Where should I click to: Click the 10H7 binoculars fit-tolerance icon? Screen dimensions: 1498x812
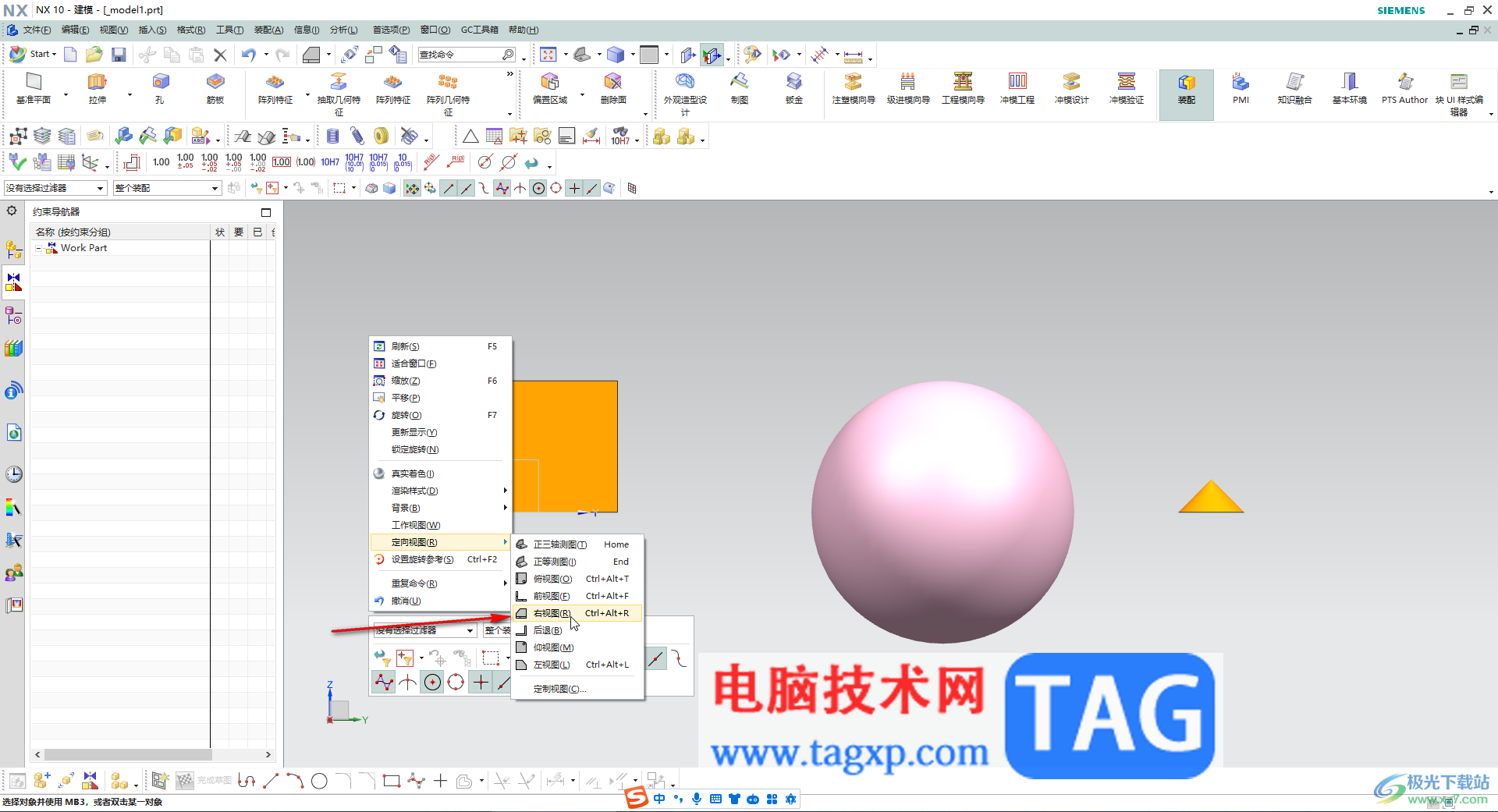[620, 137]
